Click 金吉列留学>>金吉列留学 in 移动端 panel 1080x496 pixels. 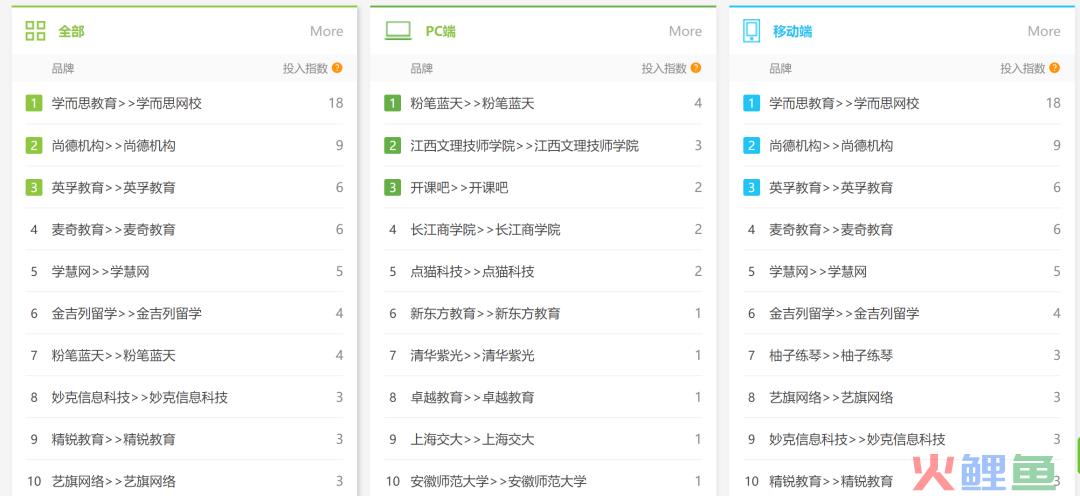click(844, 313)
